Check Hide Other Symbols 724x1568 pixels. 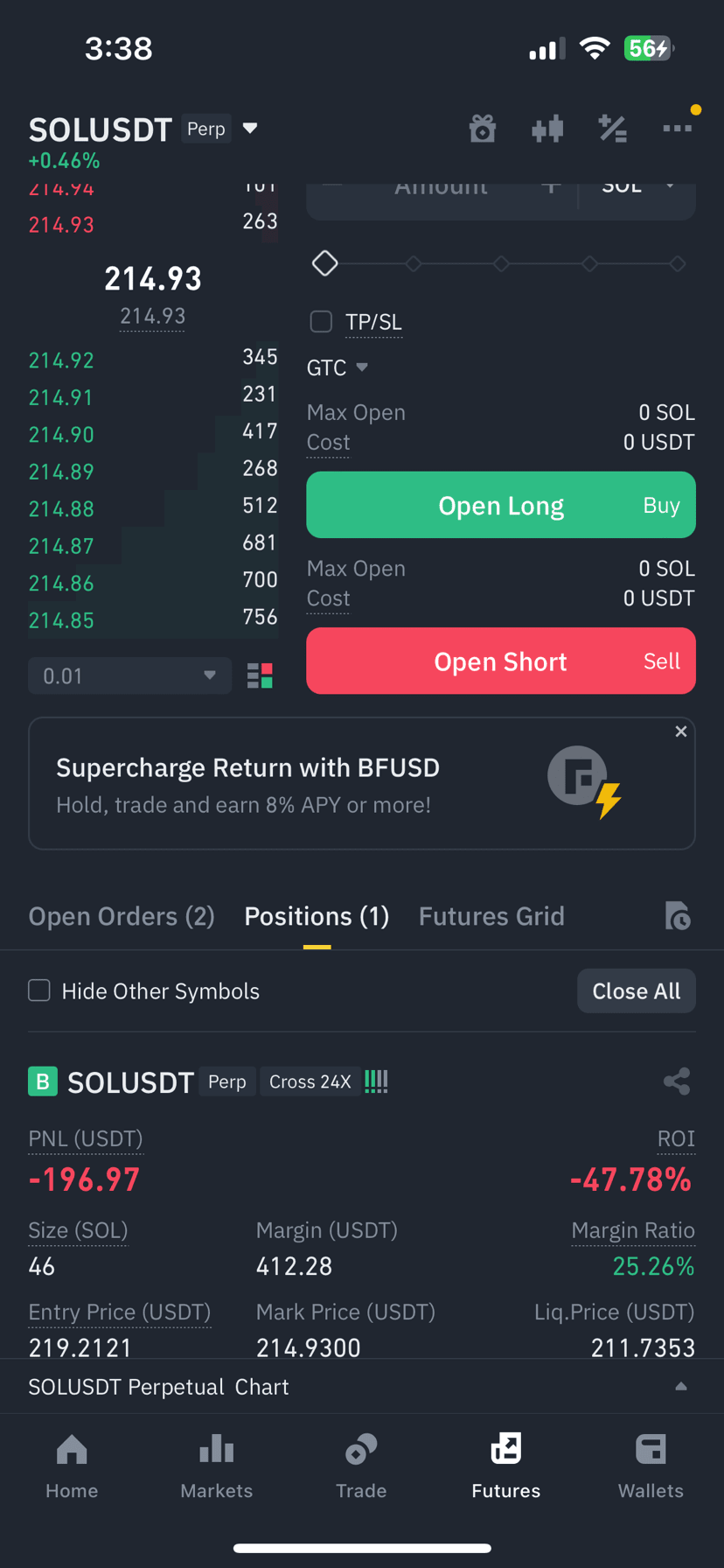click(x=39, y=990)
